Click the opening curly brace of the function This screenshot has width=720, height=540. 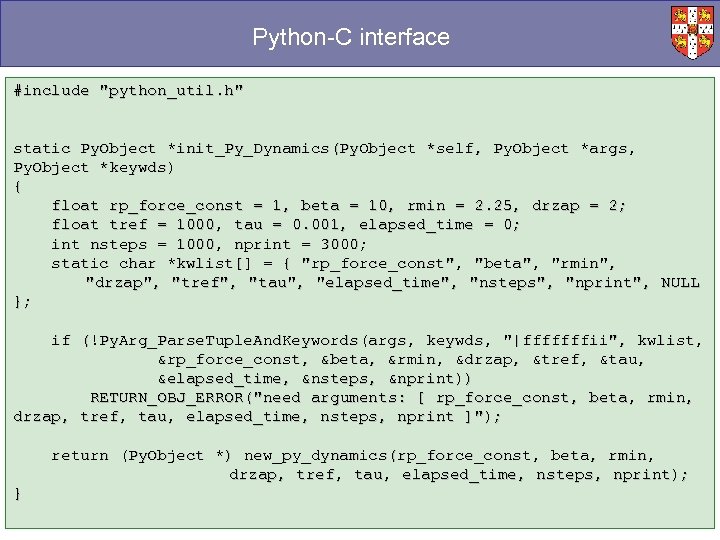pyautogui.click(x=18, y=187)
